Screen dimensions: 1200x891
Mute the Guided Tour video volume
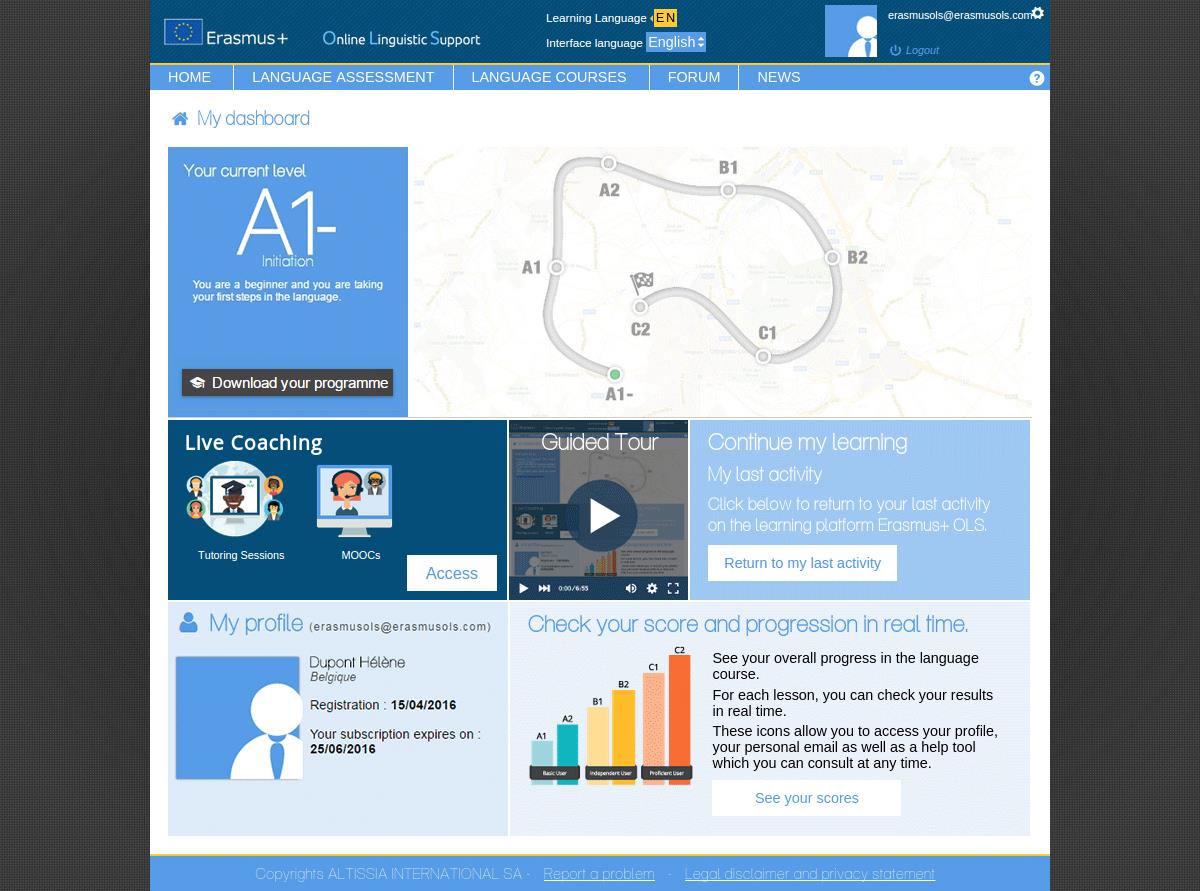[x=631, y=588]
